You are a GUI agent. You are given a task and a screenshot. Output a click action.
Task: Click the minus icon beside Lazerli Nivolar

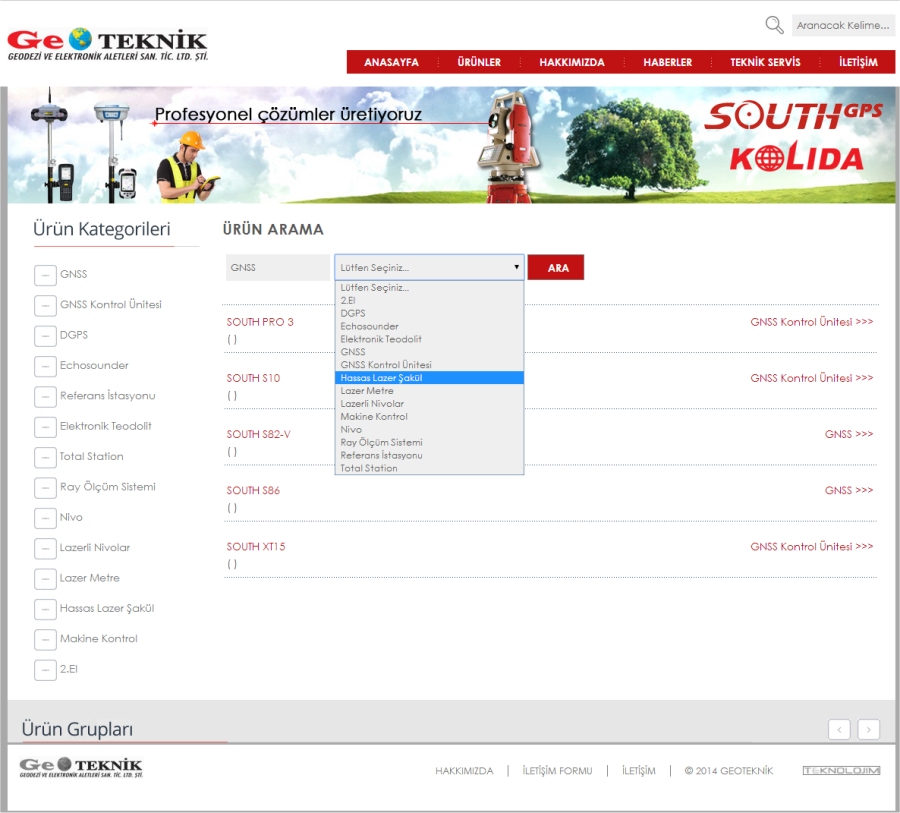(45, 549)
